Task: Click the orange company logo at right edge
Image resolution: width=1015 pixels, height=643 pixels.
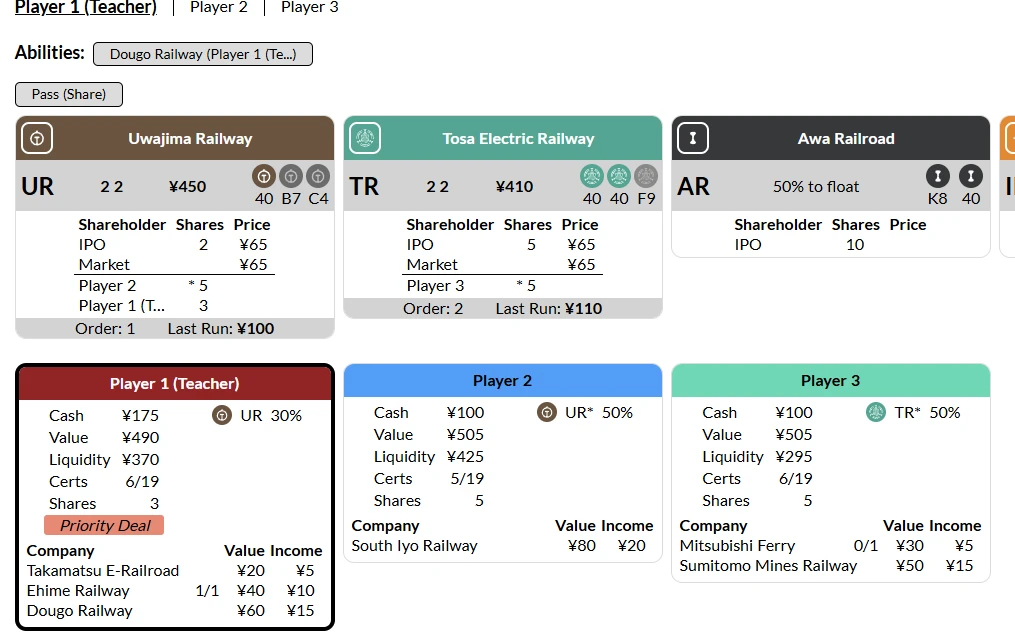Action: point(1008,138)
